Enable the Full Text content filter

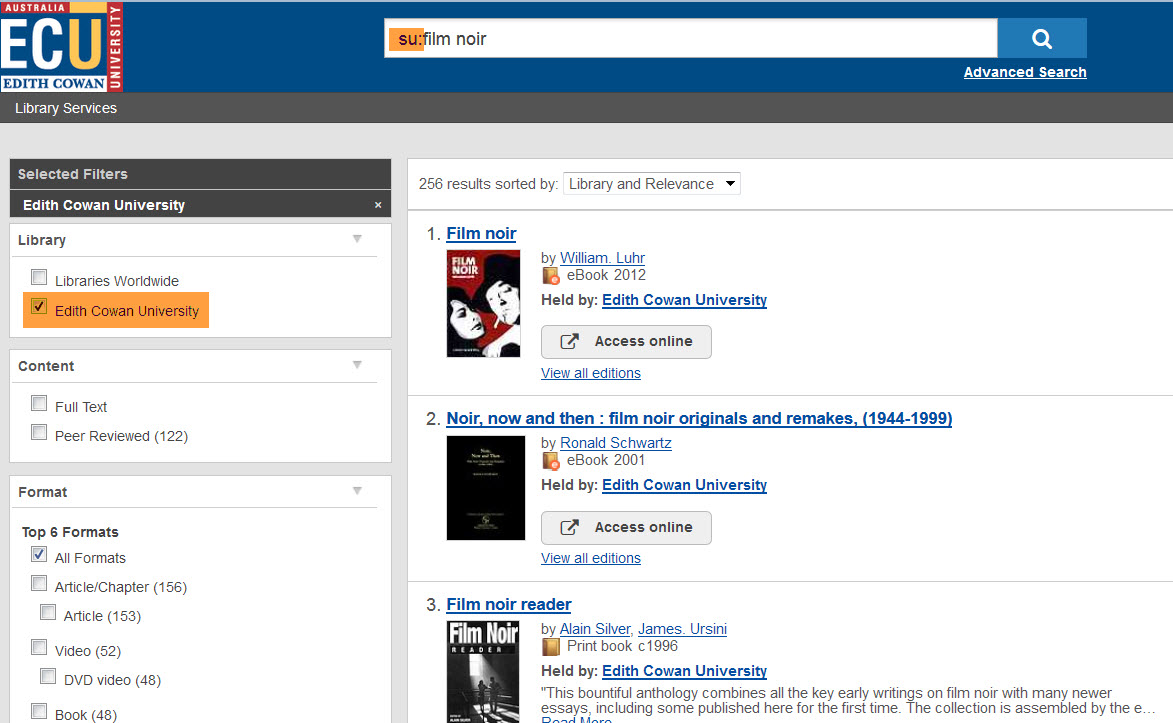39,403
